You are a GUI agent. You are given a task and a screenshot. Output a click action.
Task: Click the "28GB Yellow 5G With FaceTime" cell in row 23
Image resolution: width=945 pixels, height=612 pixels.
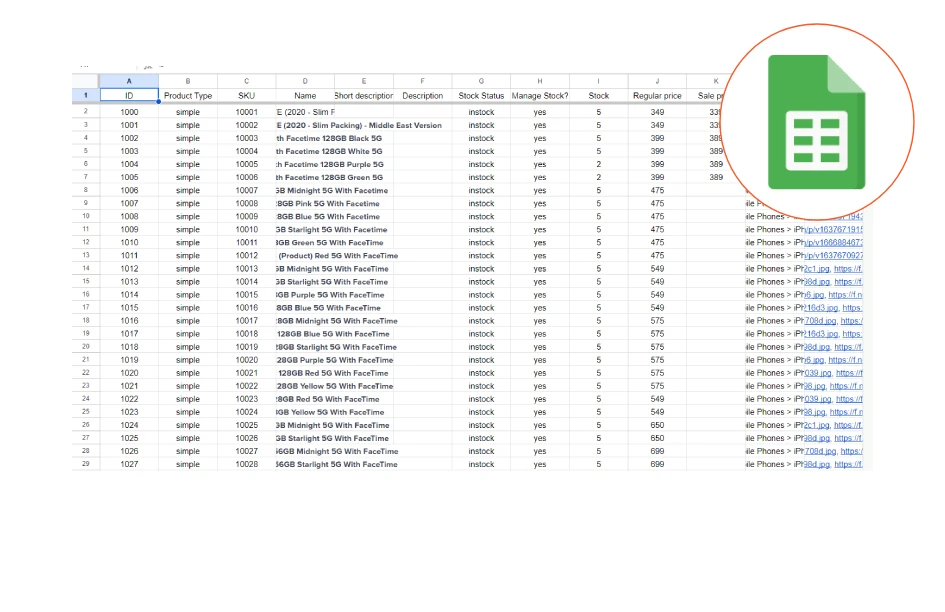click(335, 386)
